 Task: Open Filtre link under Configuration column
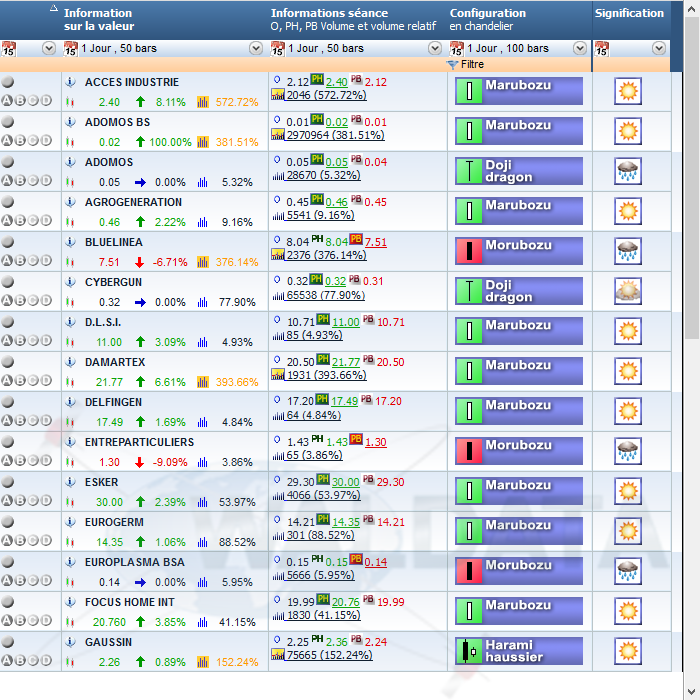(x=472, y=65)
